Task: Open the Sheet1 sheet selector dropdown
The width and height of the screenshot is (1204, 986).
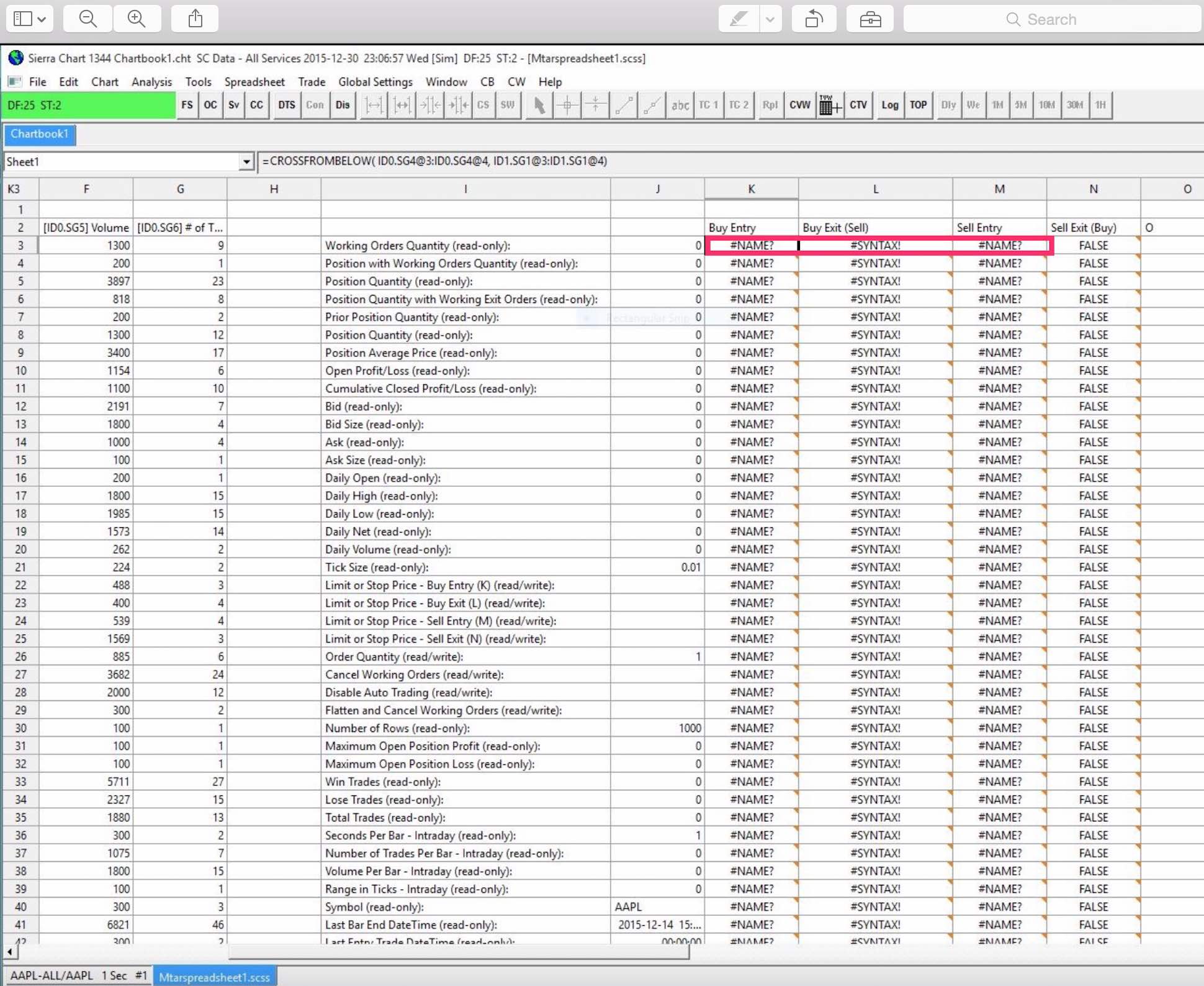Action: point(246,162)
